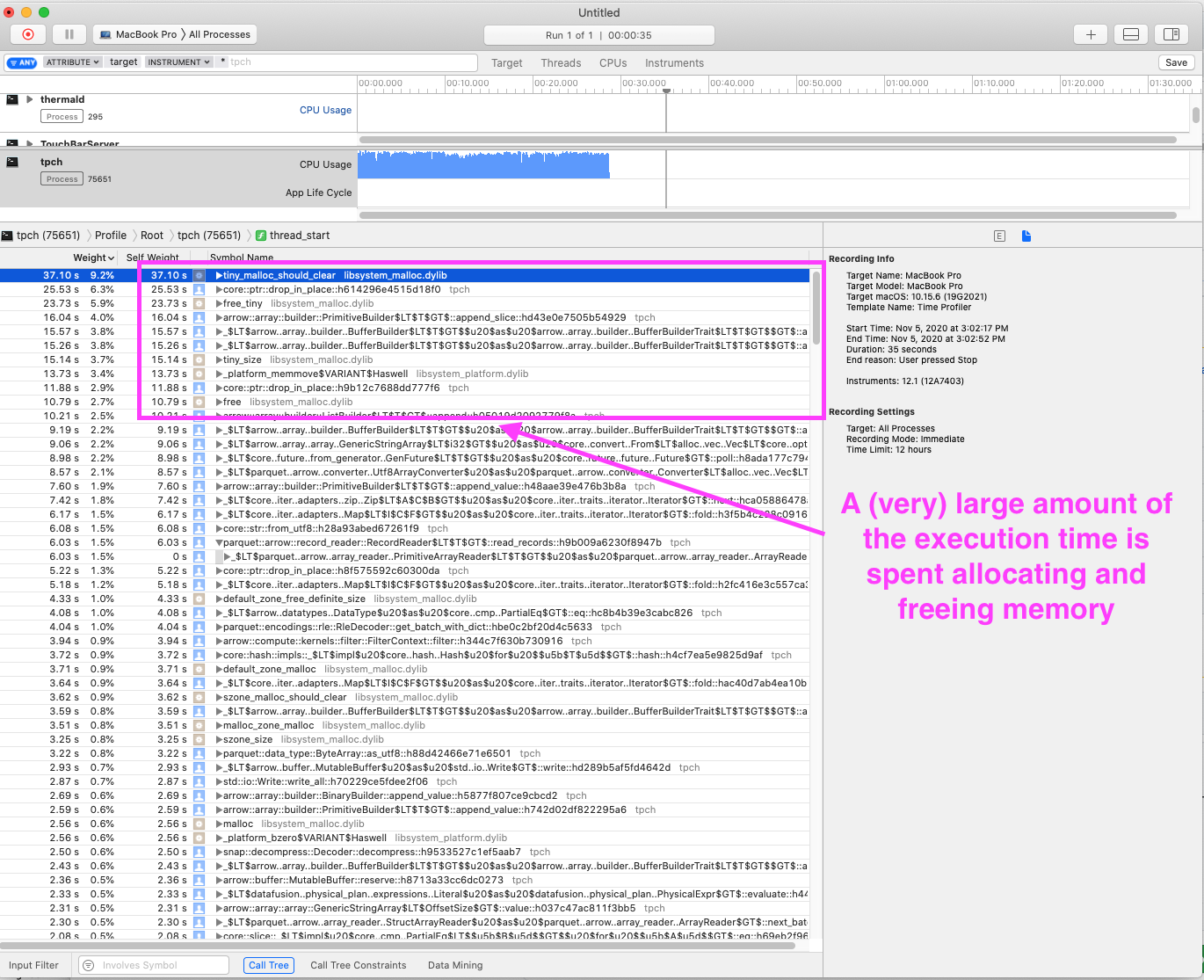Click the Involves Symbol filter field

click(154, 965)
